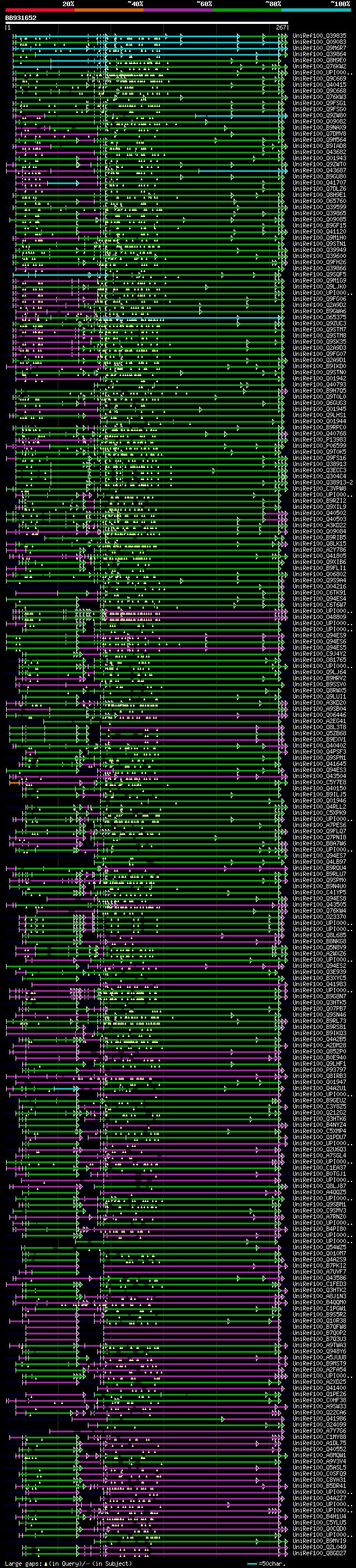Image resolution: width=356 pixels, height=1568 pixels.
Task: Click the white query sequence ruler bar
Action: [147, 23]
